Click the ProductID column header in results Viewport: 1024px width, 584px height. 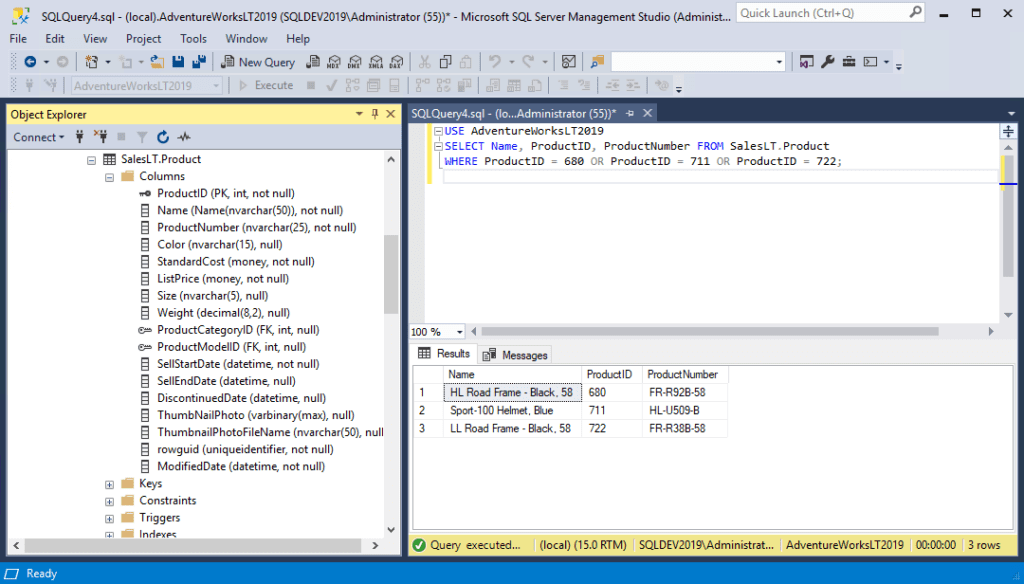[x=612, y=374]
